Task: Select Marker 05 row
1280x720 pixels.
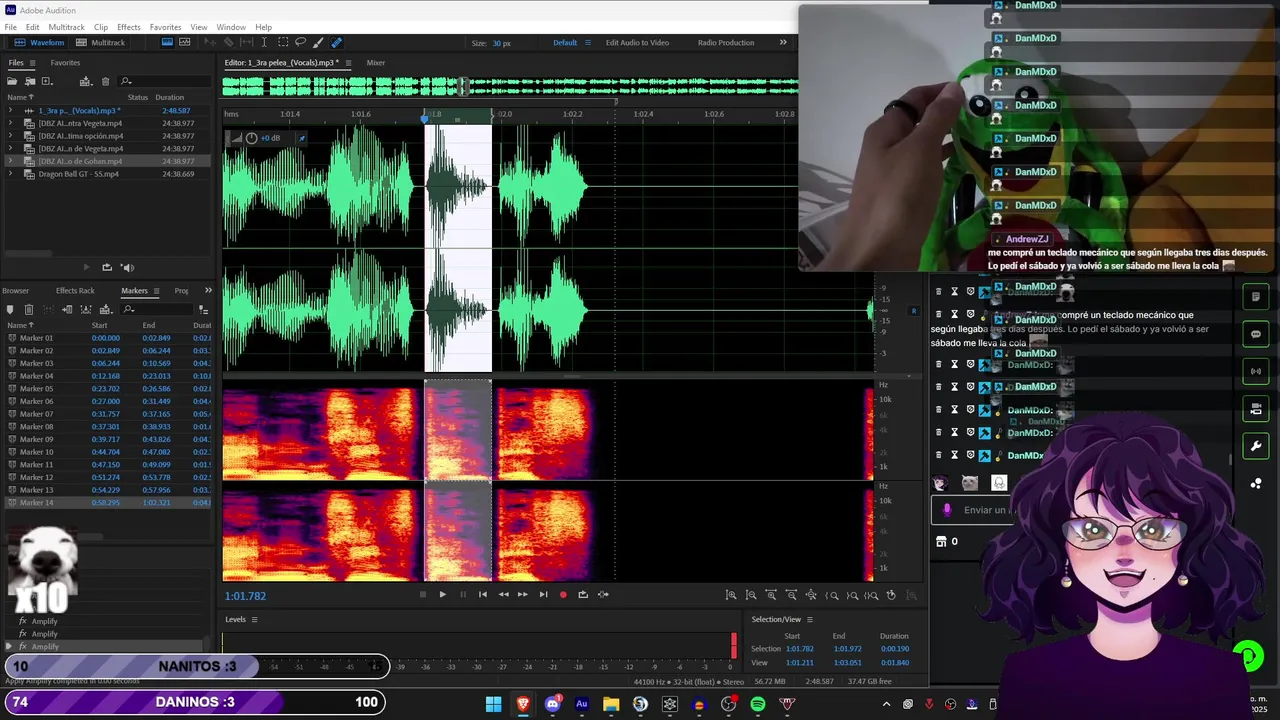Action: (106, 389)
